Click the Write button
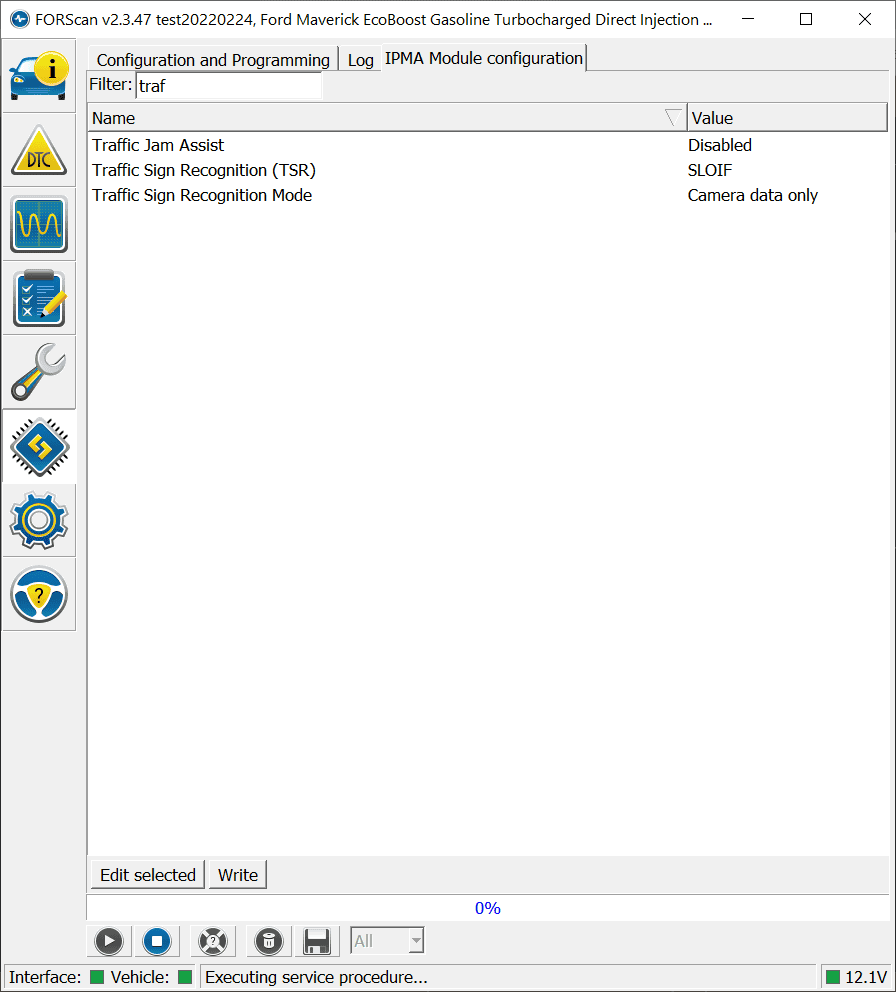896x992 pixels. click(238, 874)
